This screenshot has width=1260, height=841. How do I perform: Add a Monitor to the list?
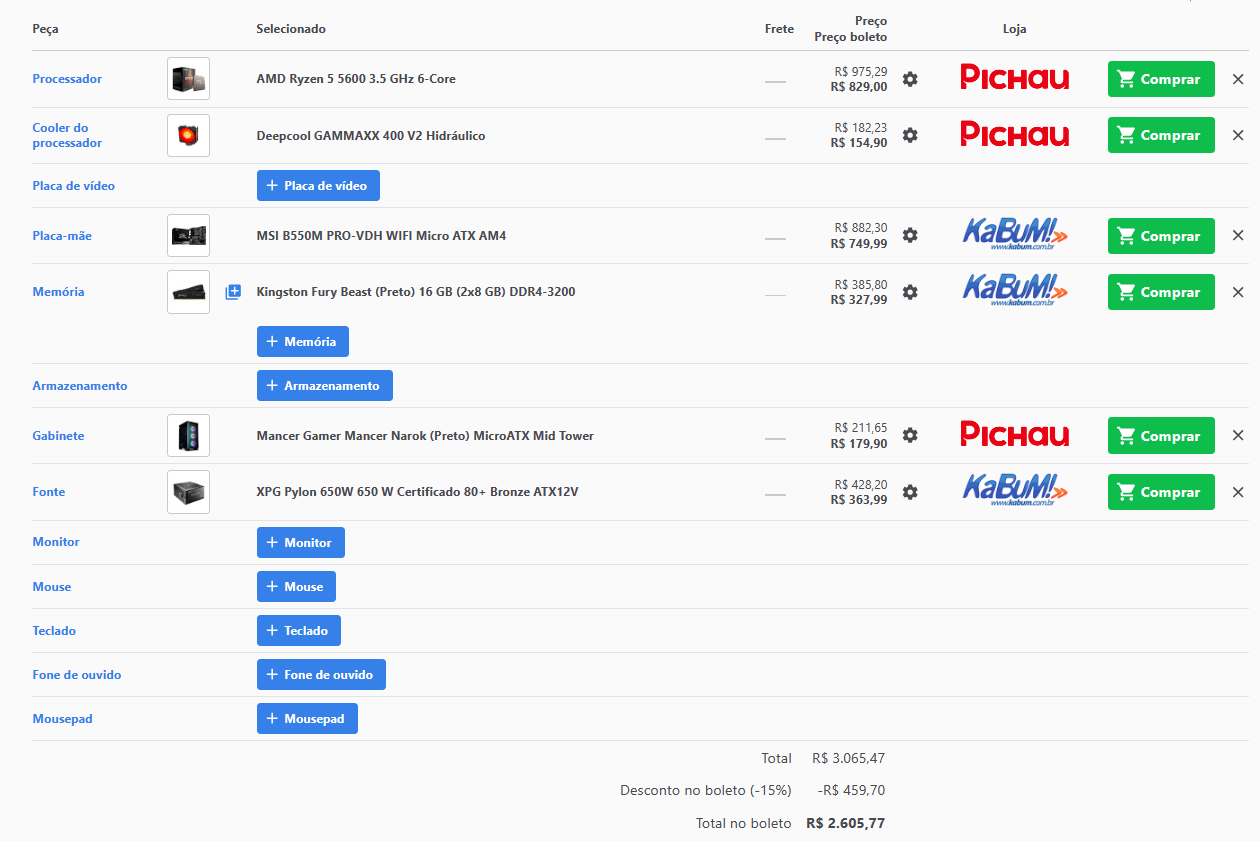pyautogui.click(x=301, y=542)
